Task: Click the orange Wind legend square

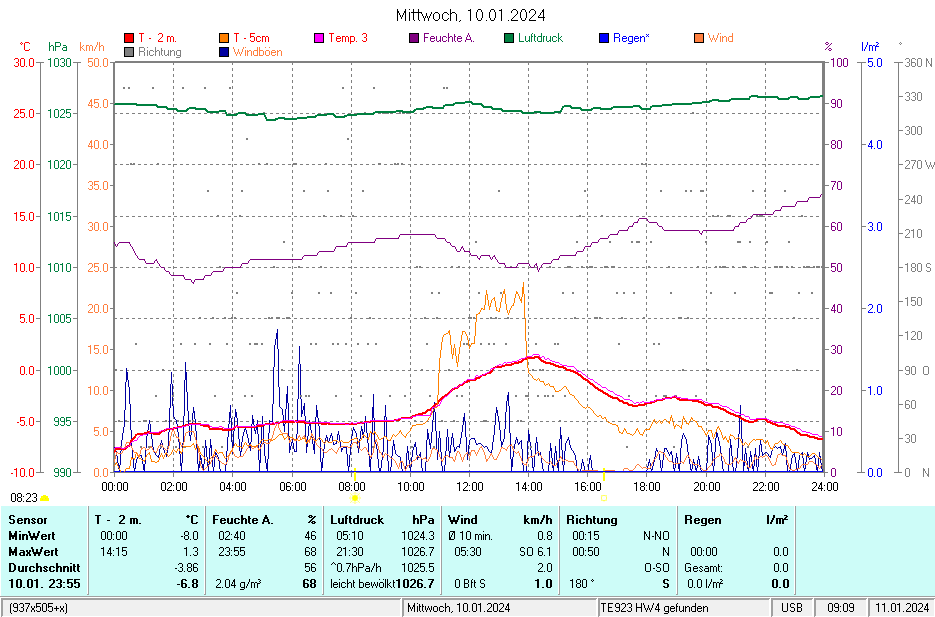Action: click(699, 38)
